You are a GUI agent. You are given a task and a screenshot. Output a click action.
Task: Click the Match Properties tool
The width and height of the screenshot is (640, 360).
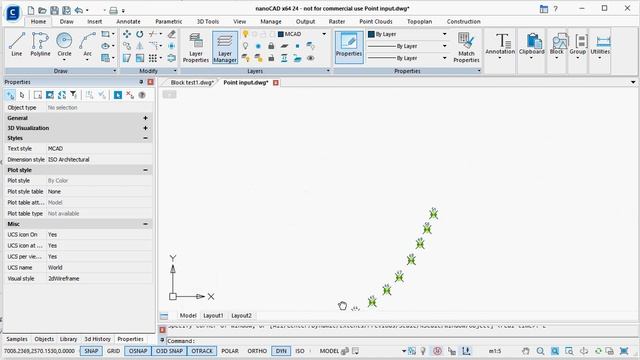pos(466,47)
